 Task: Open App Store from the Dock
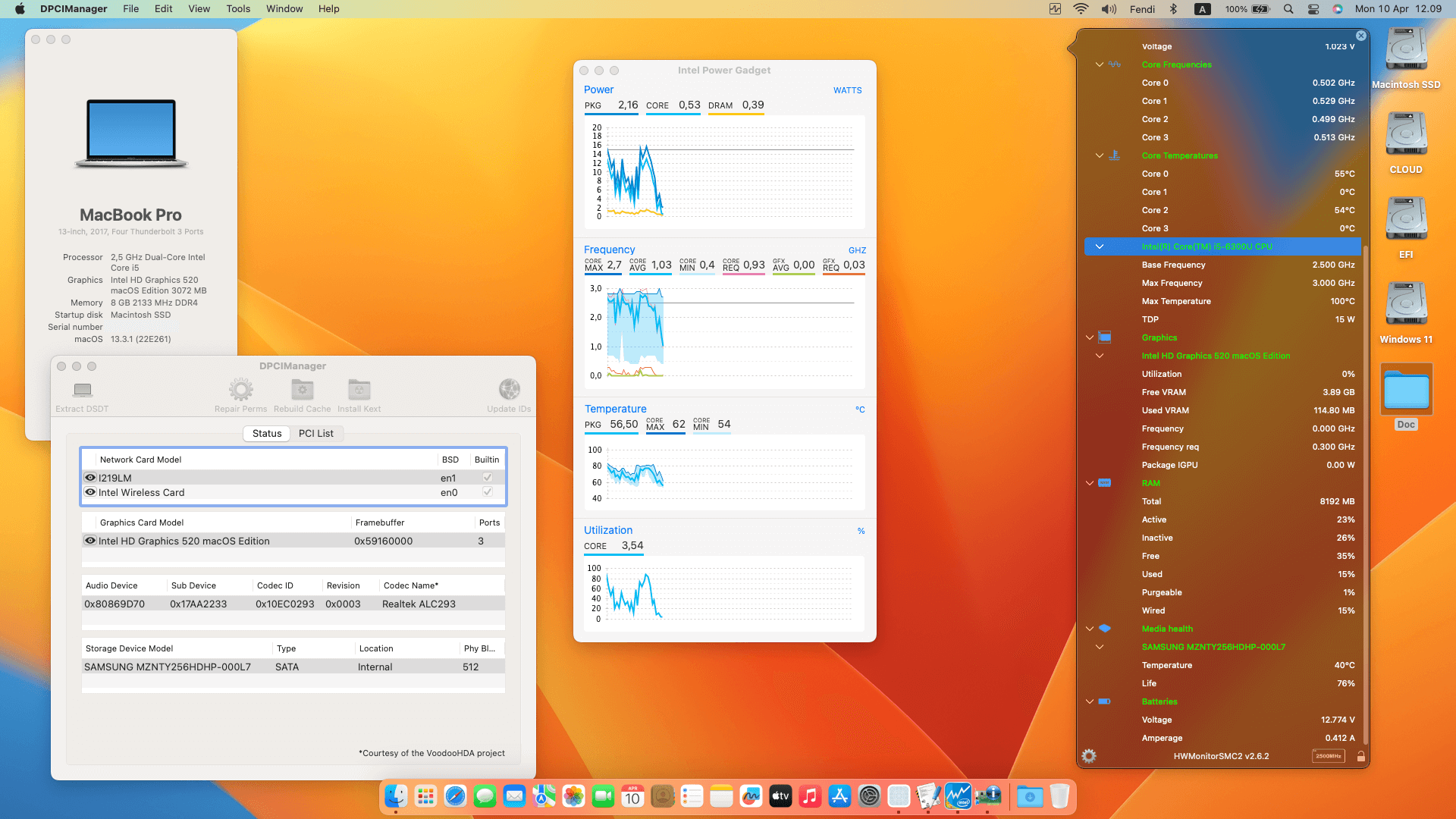pos(839,796)
